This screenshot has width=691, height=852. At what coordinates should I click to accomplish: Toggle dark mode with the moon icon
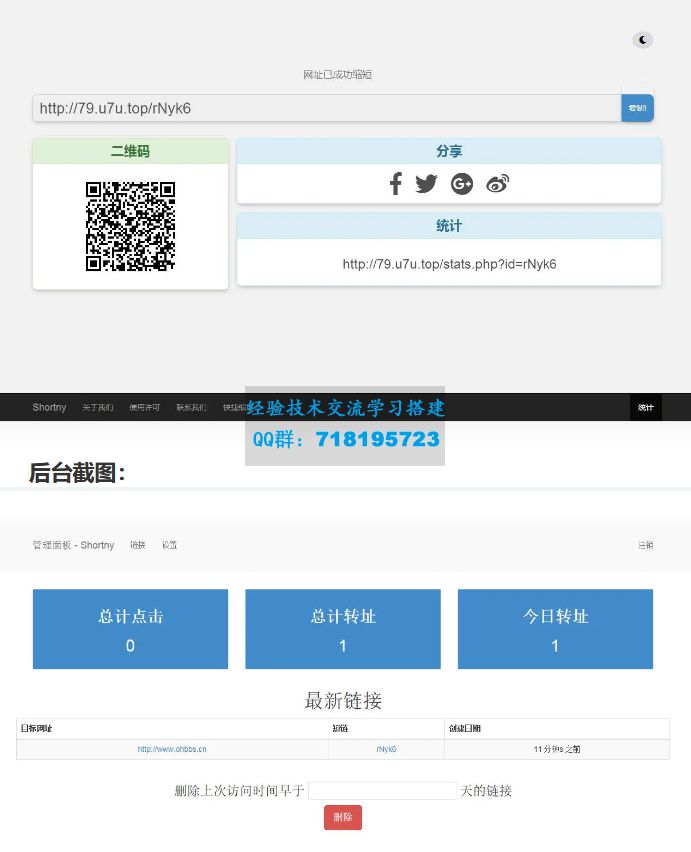coord(643,40)
